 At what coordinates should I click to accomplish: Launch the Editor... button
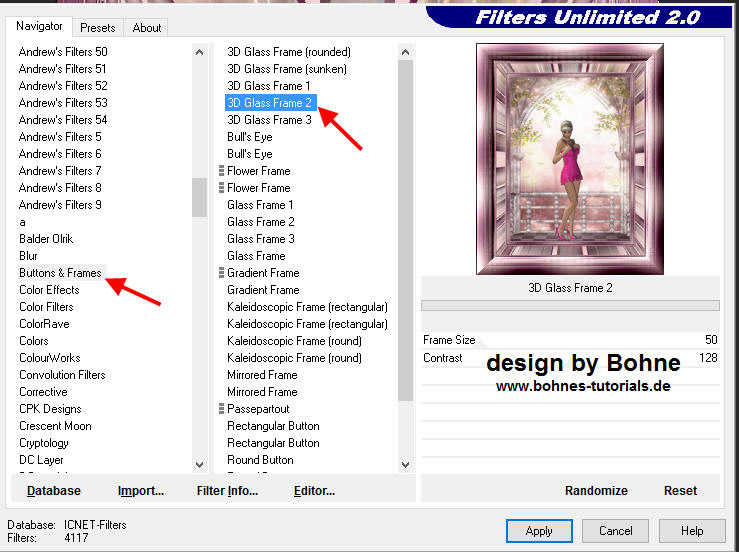[x=314, y=491]
